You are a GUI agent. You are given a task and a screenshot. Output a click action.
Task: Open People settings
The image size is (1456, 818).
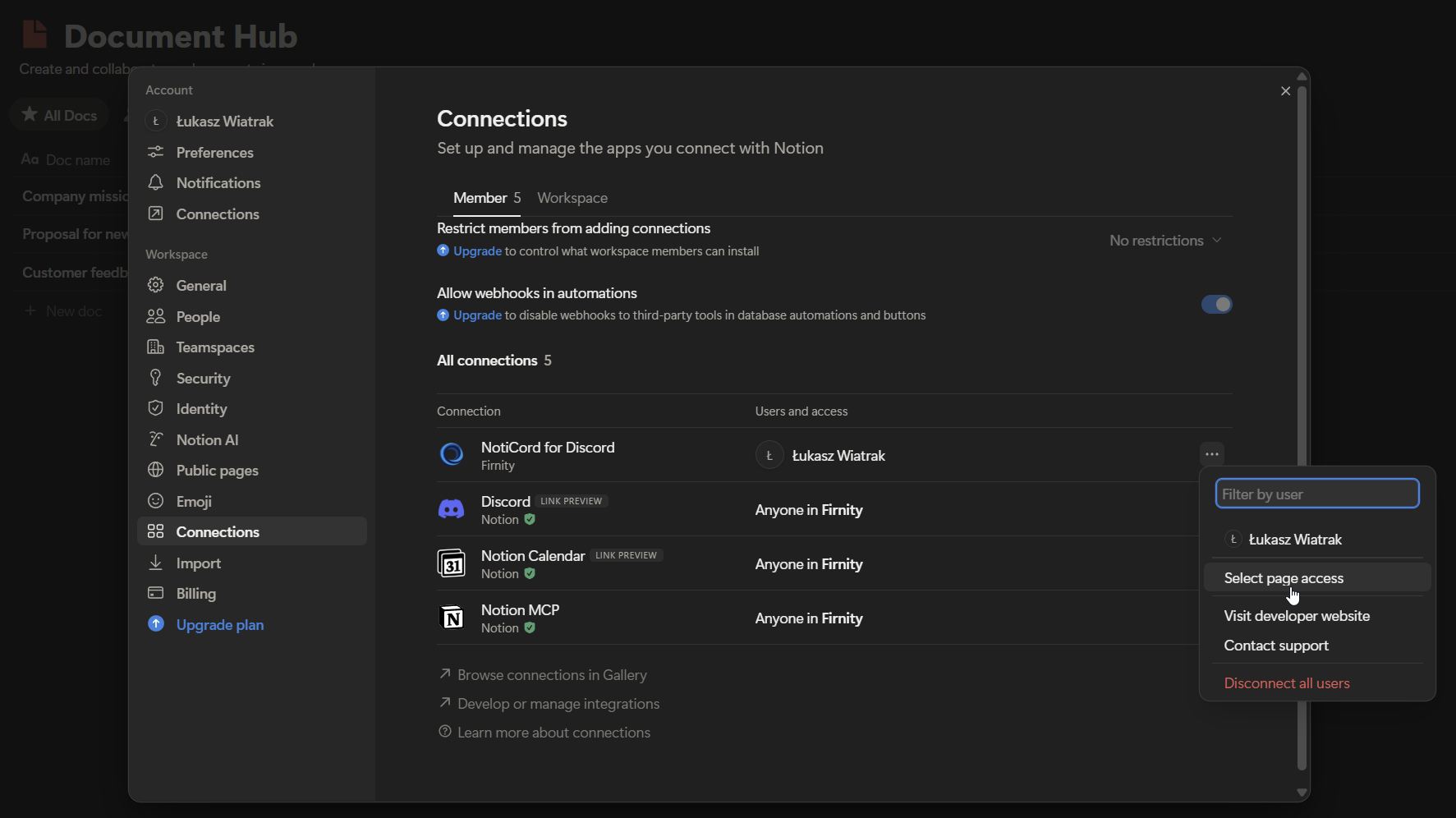point(197,316)
